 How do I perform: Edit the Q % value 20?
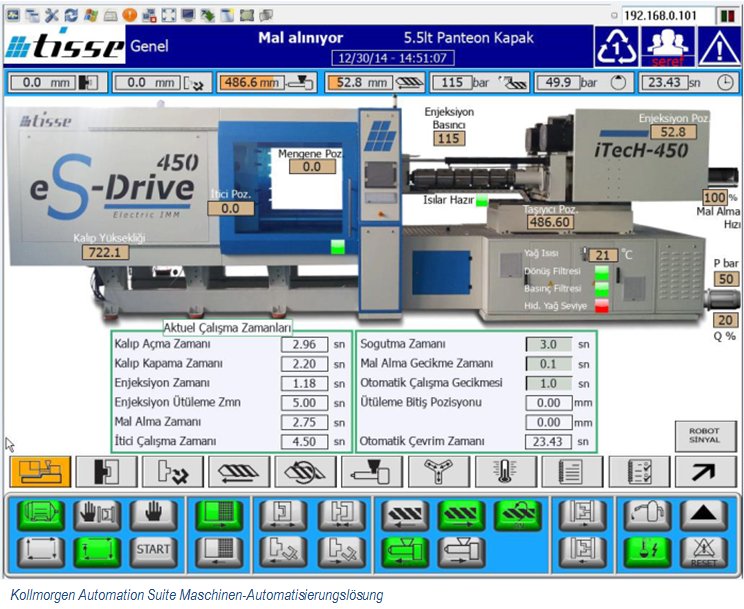tap(725, 320)
